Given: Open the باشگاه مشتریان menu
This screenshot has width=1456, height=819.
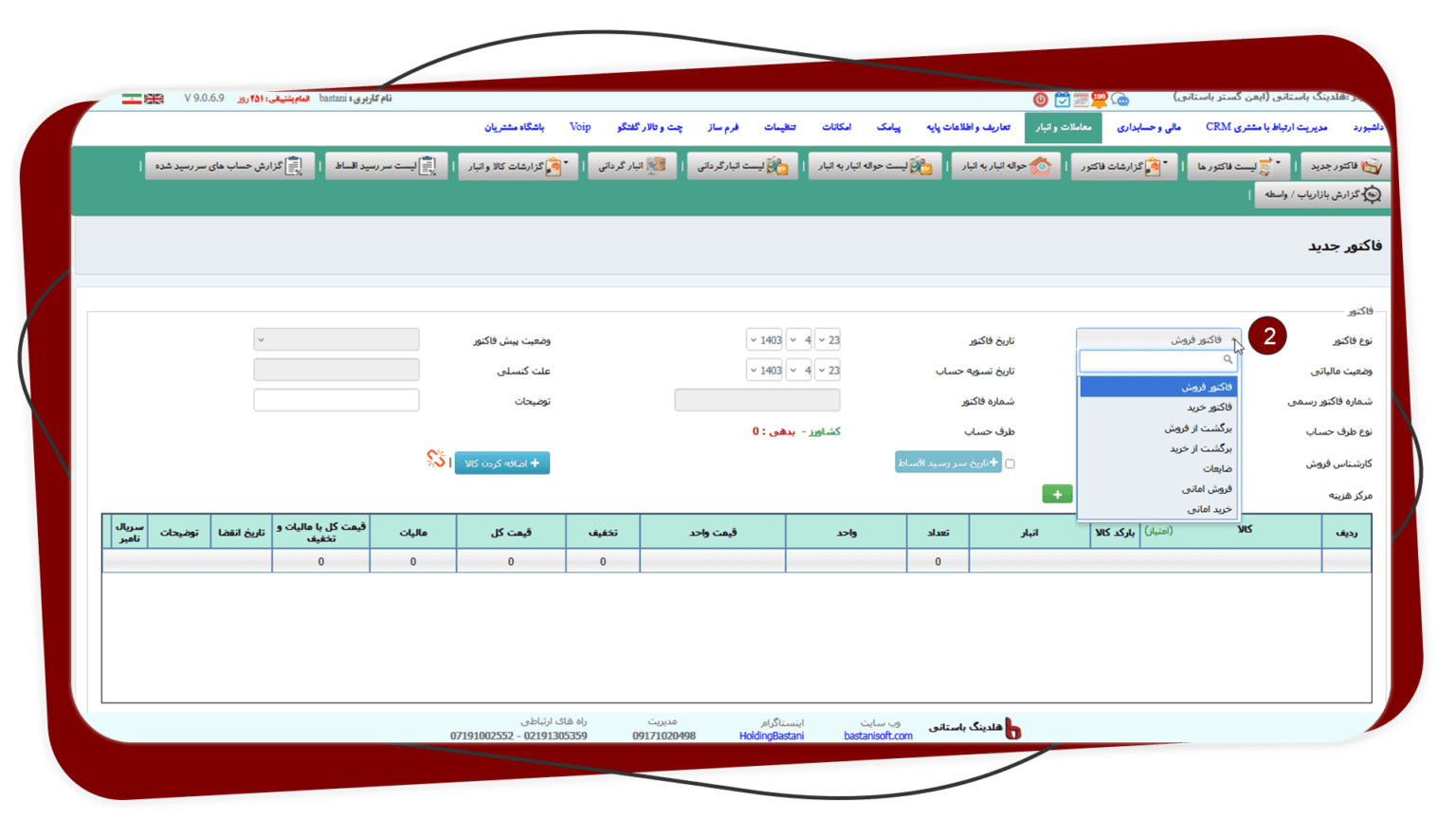Looking at the screenshot, I should (x=515, y=127).
